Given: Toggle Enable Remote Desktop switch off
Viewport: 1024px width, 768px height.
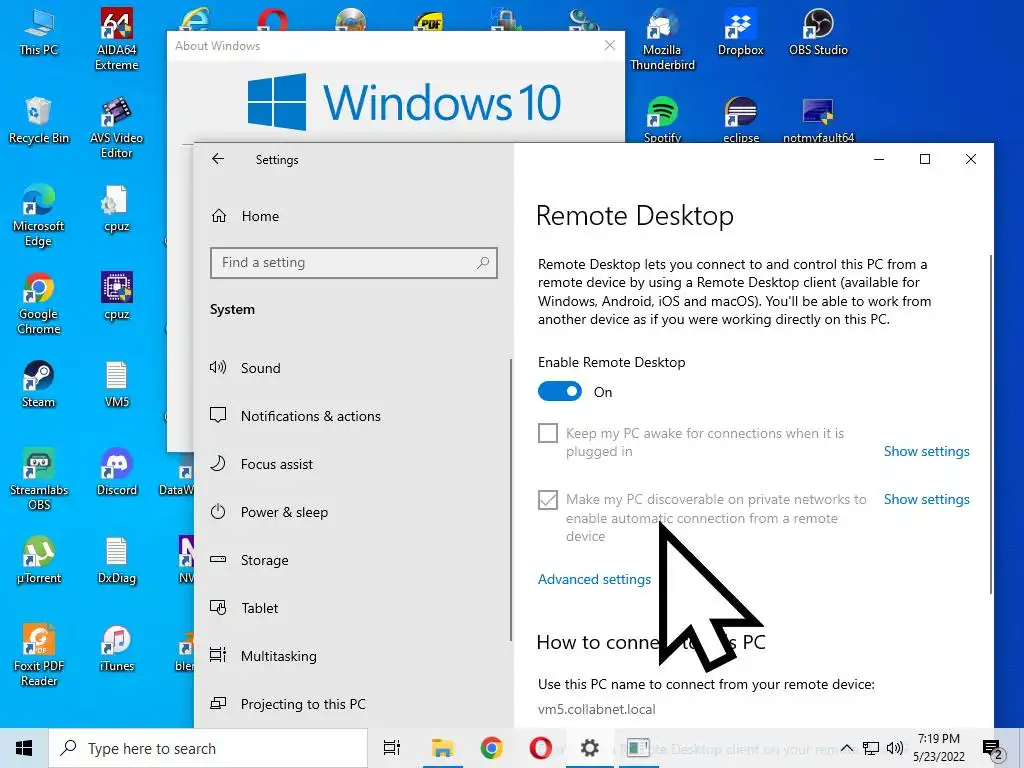Looking at the screenshot, I should coord(560,392).
